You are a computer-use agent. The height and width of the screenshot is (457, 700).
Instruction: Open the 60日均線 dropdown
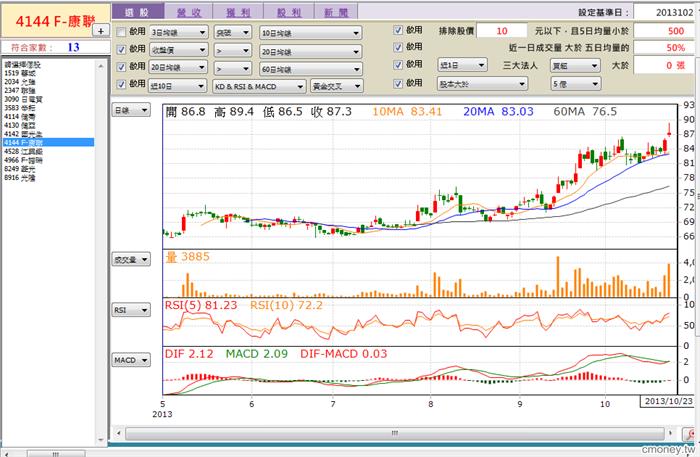tap(311, 69)
